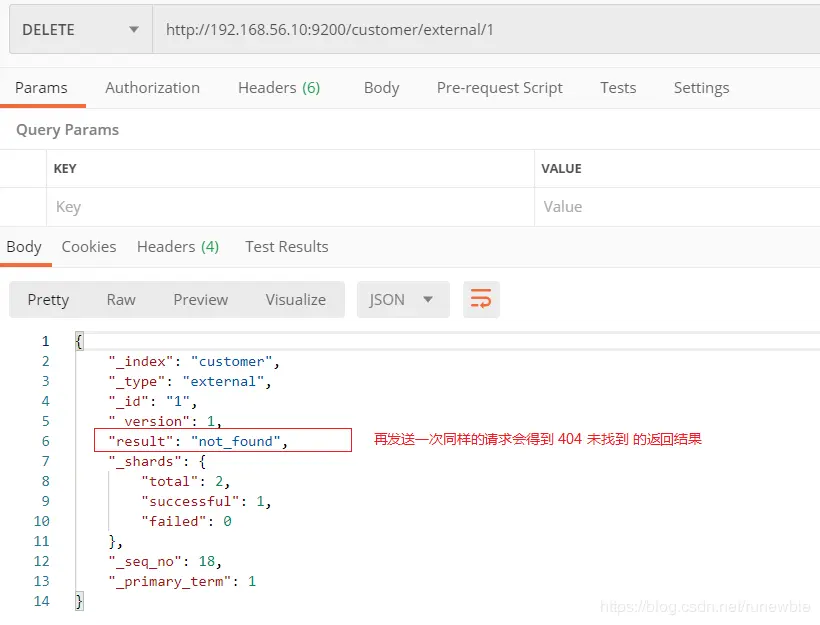Viewport: 820px width, 625px height.
Task: Switch to Visualize response view
Action: coord(295,300)
